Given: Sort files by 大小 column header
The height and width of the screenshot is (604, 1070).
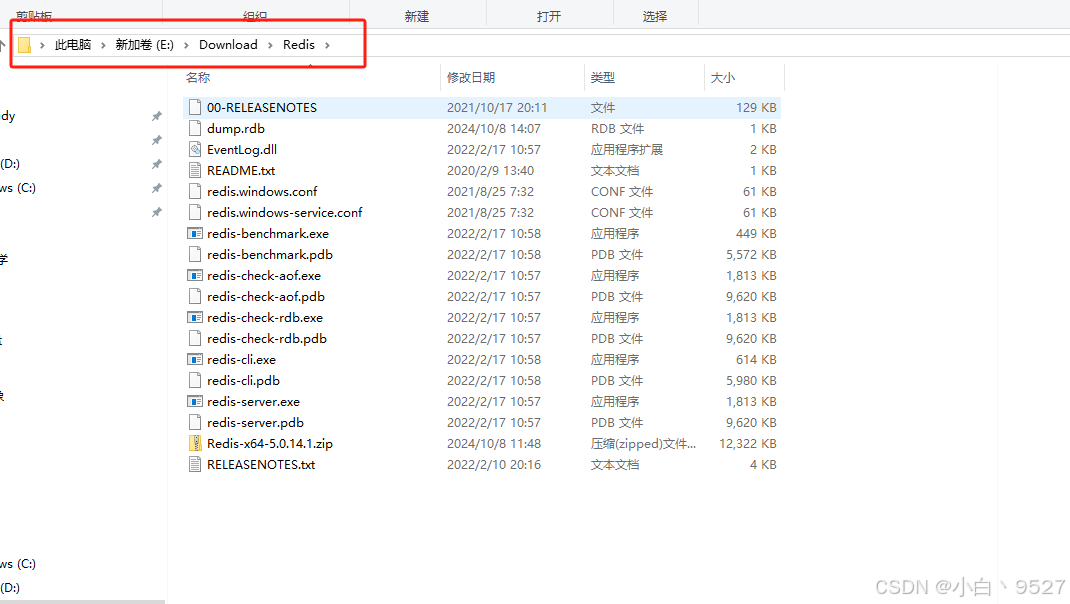Looking at the screenshot, I should point(723,78).
